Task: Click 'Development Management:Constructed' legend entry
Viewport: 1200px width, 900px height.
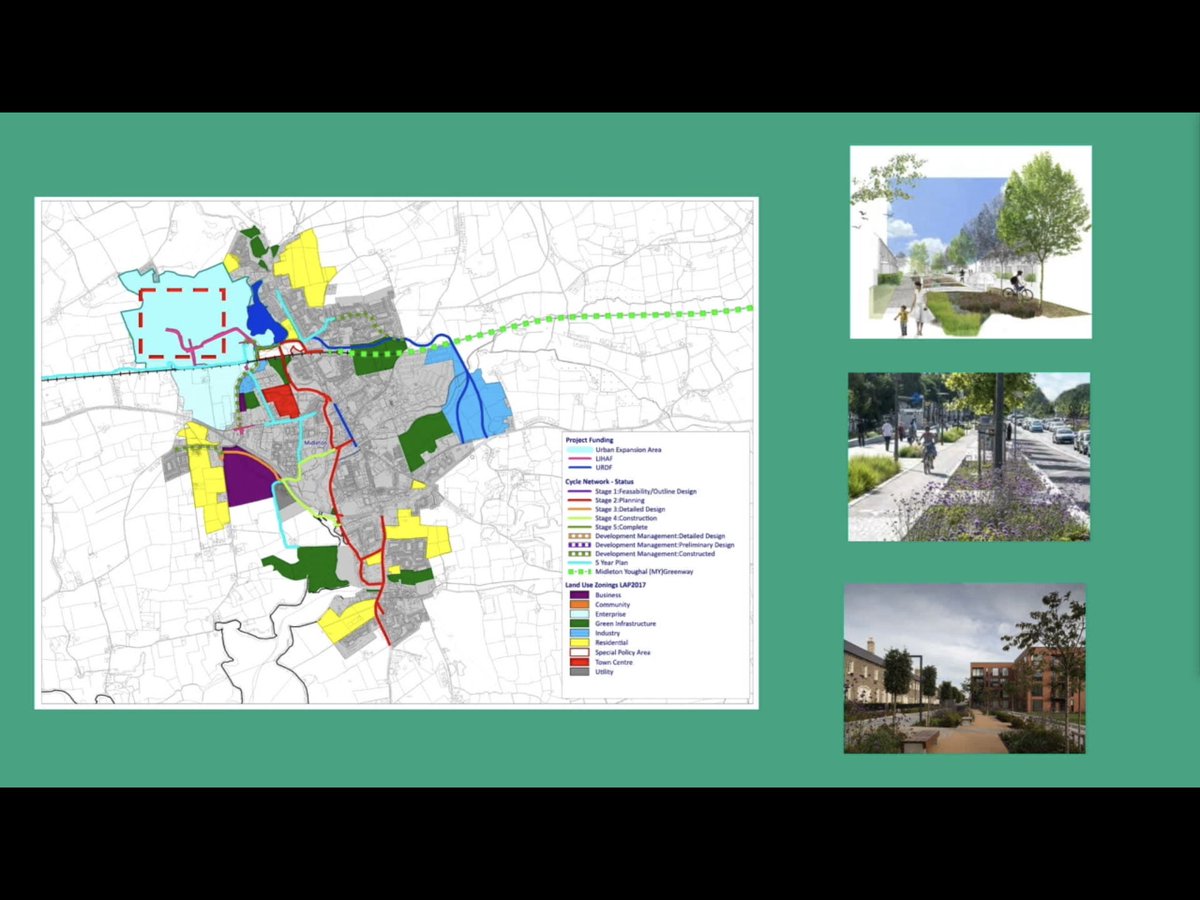Action: [x=655, y=554]
